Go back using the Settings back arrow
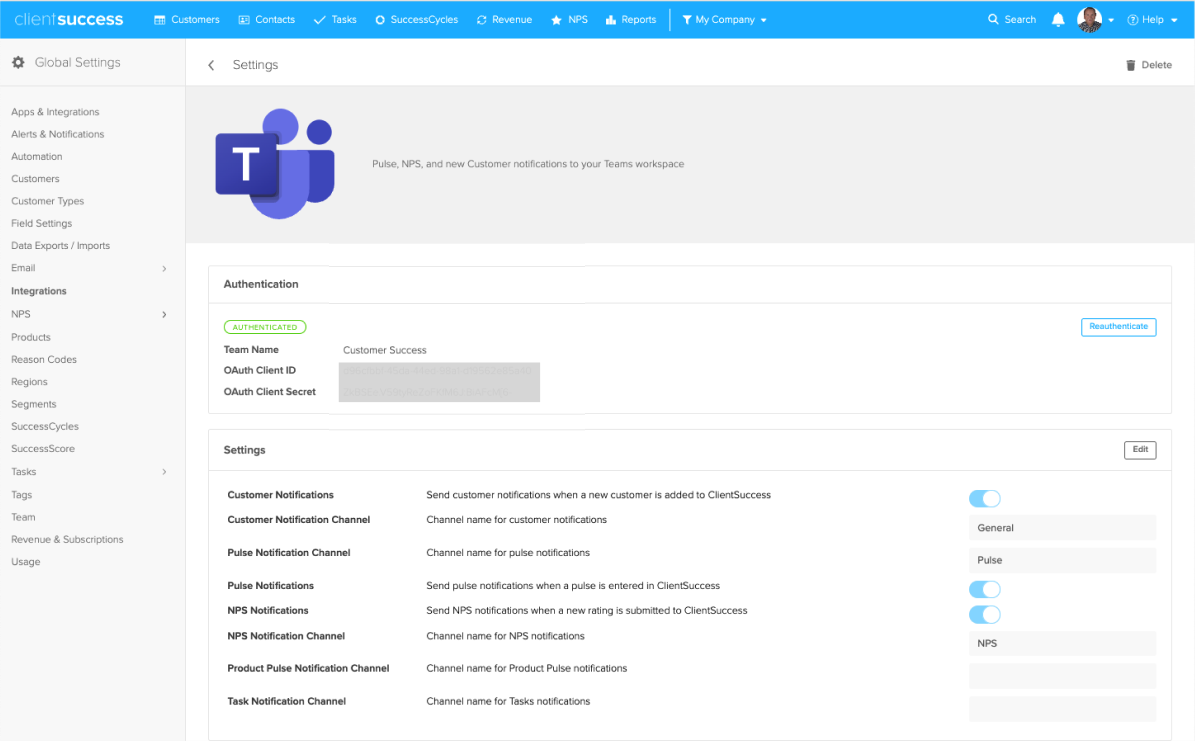The image size is (1195, 741). 211,66
